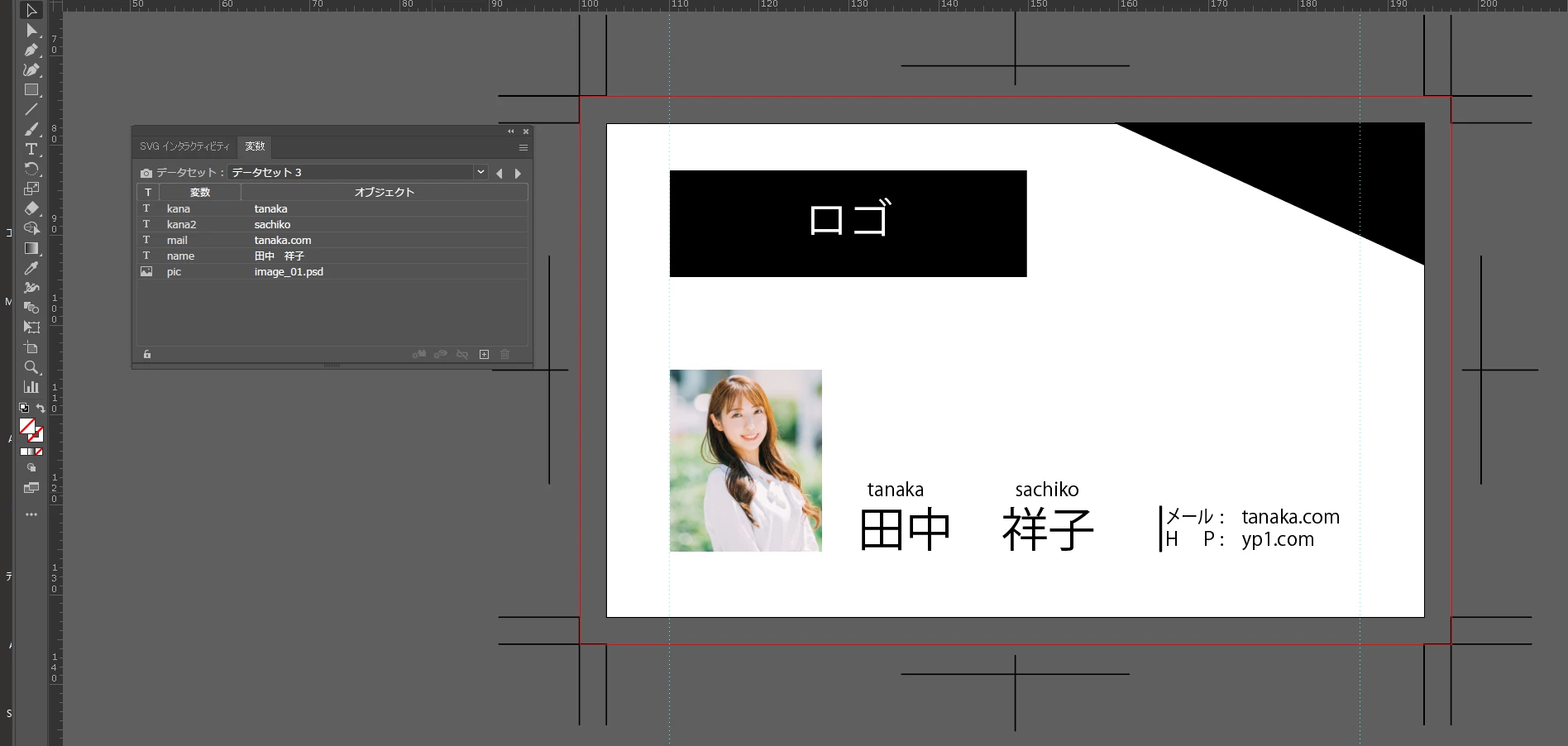This screenshot has width=1568, height=746.
Task: Select the name variable row
Action: click(332, 256)
